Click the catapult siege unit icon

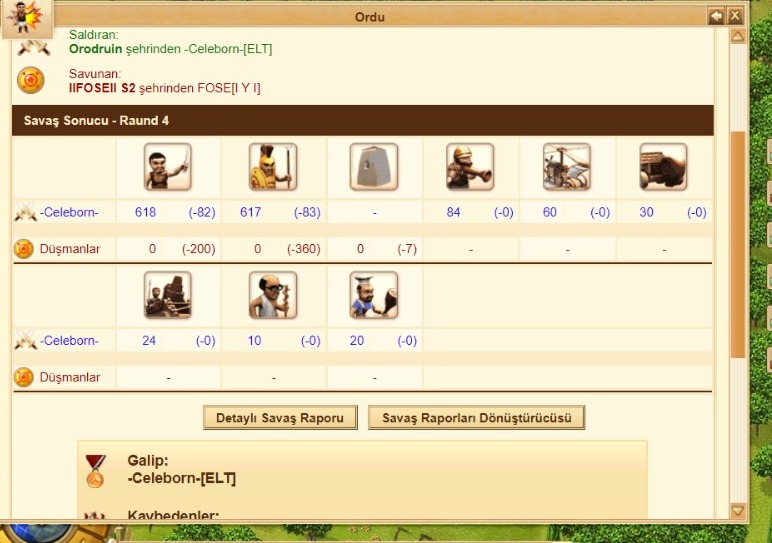(x=167, y=295)
